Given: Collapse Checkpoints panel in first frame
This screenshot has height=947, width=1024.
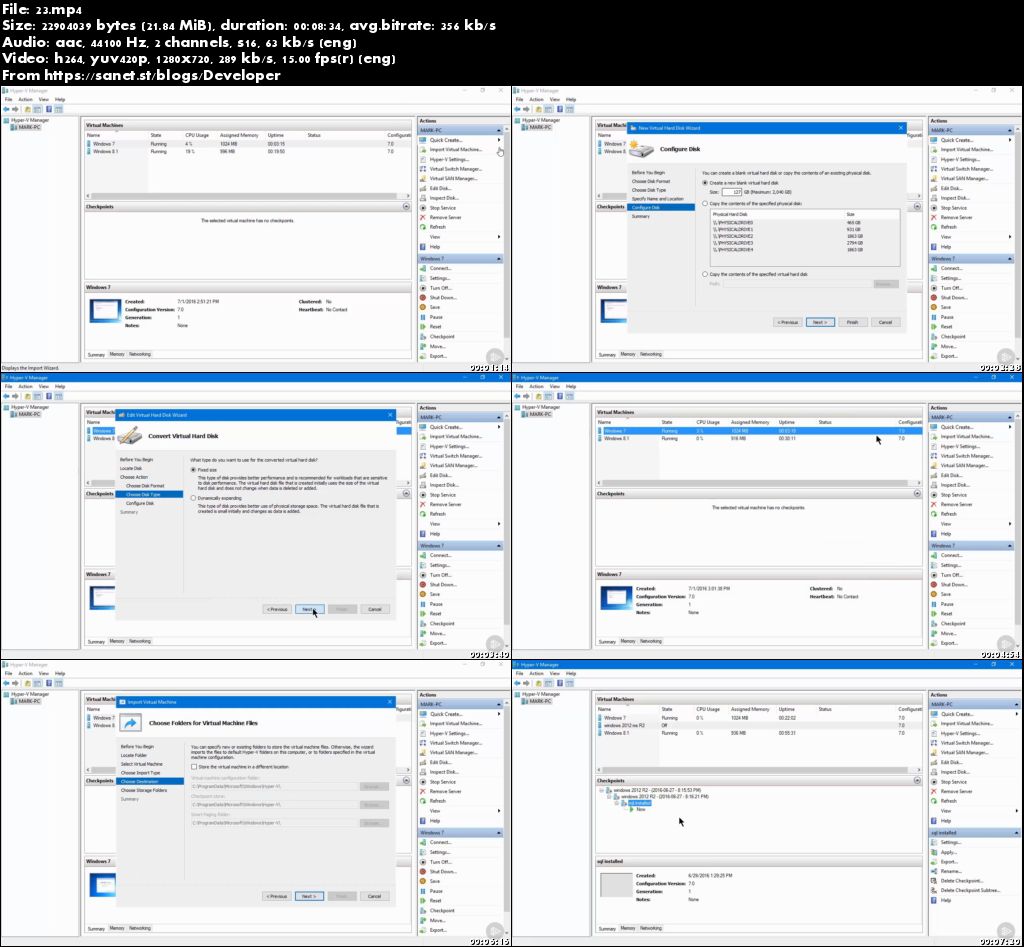Looking at the screenshot, I should [406, 206].
